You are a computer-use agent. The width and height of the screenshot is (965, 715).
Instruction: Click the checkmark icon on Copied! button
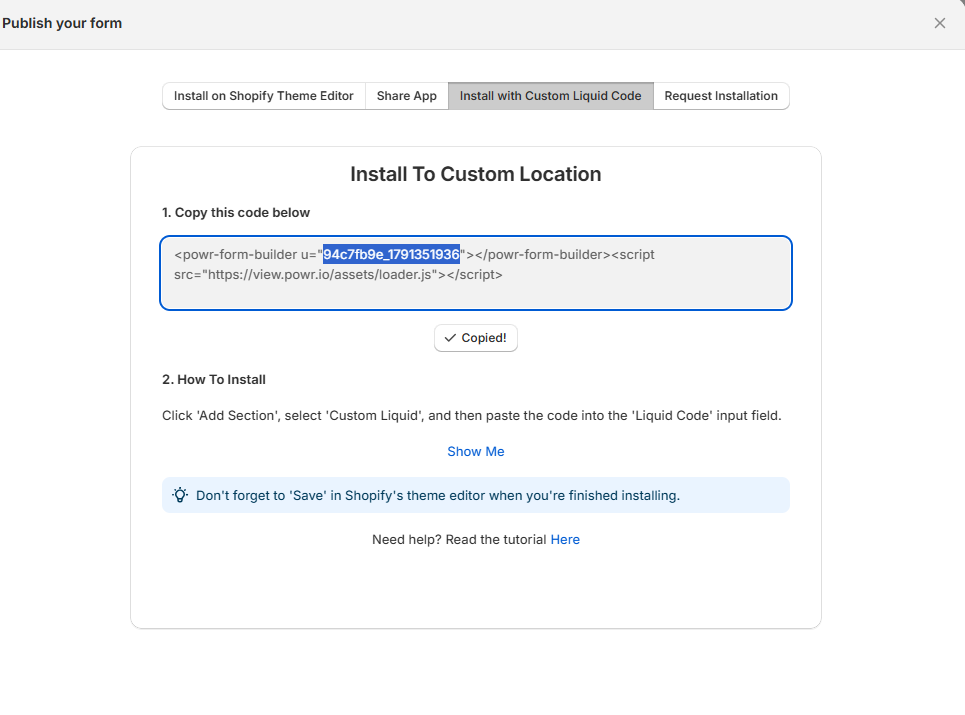tap(450, 338)
